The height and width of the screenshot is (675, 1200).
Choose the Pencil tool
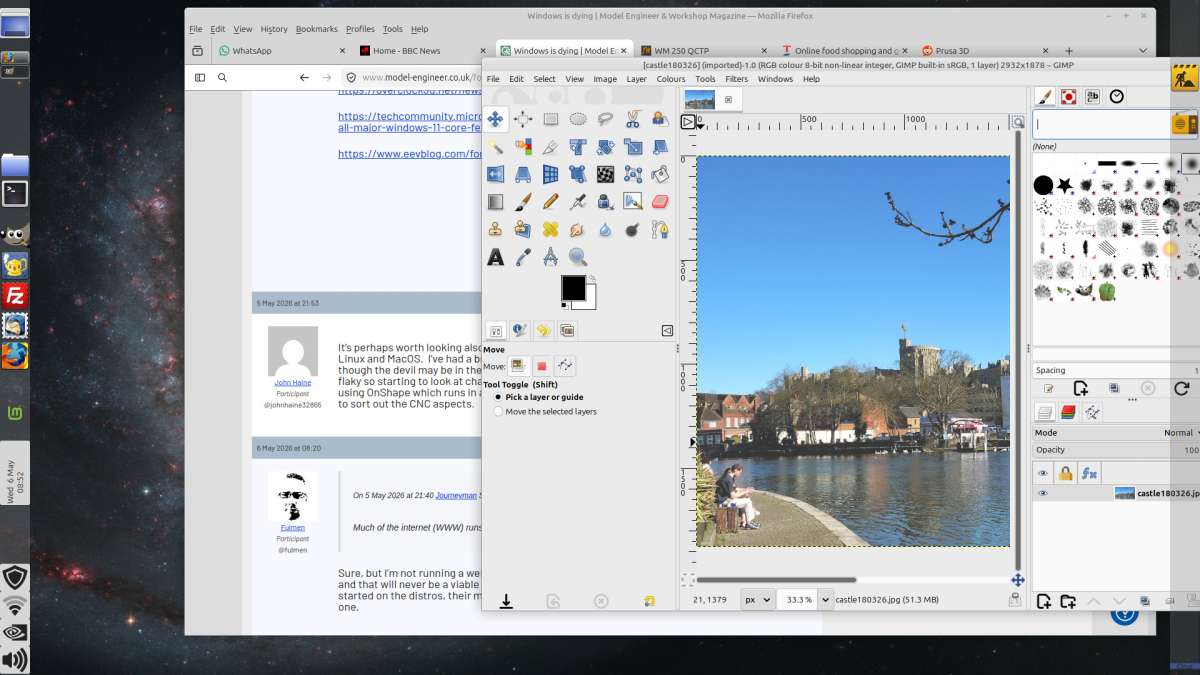(550, 202)
